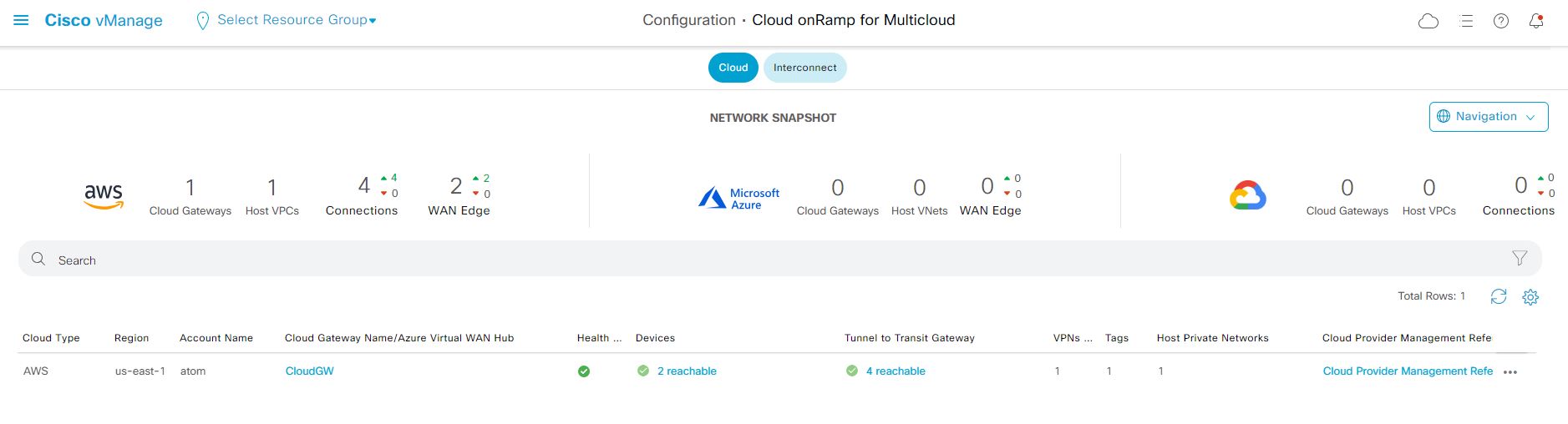Click the us-east-1 region cell
1568x424 pixels.
click(x=140, y=371)
